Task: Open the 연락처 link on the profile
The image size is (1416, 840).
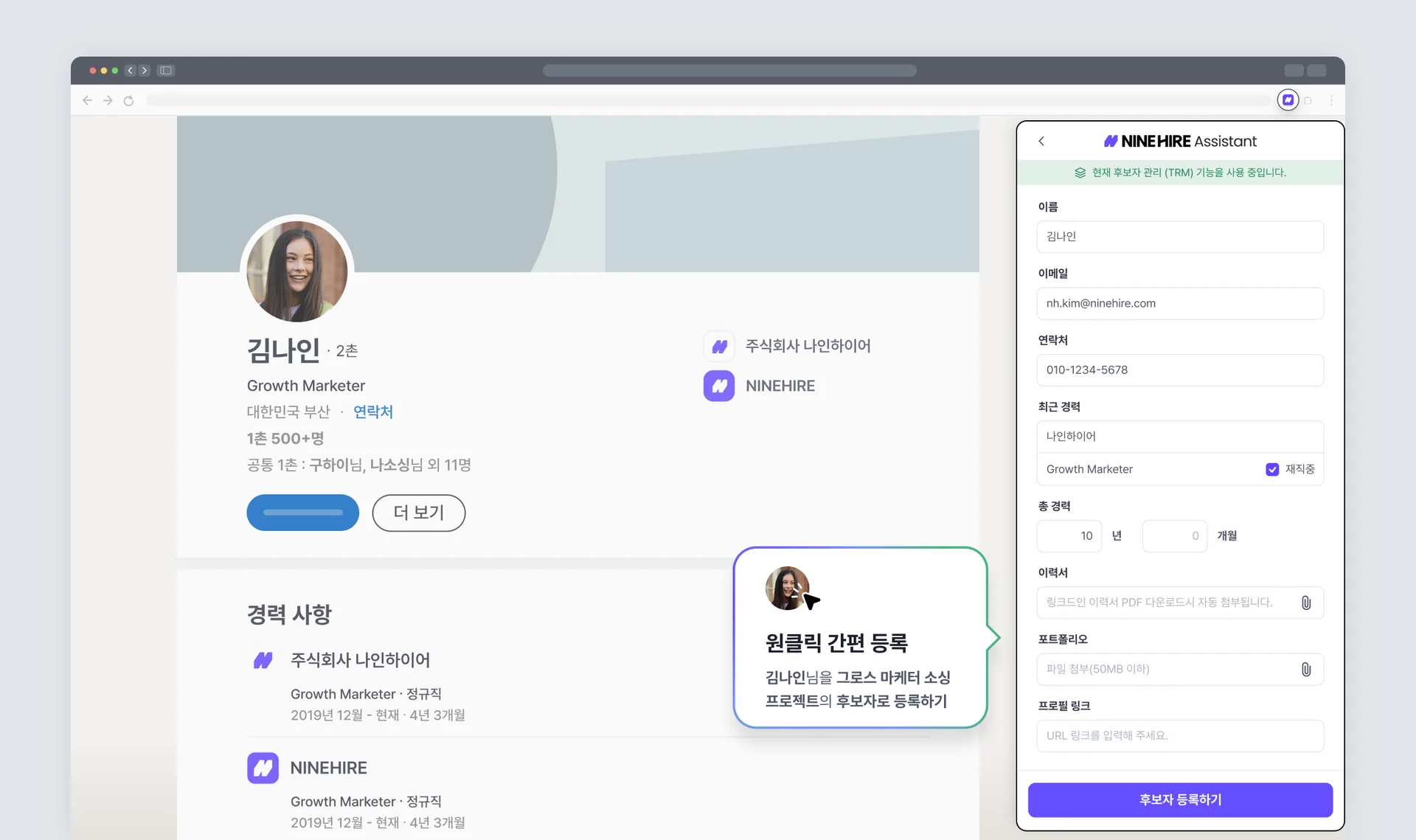Action: (373, 412)
